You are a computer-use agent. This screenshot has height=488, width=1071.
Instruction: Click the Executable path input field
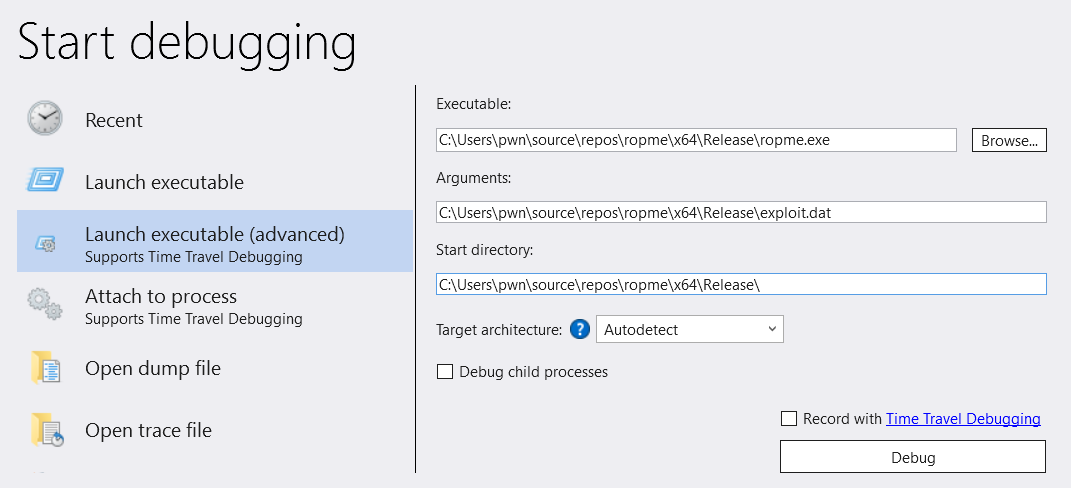pos(696,140)
